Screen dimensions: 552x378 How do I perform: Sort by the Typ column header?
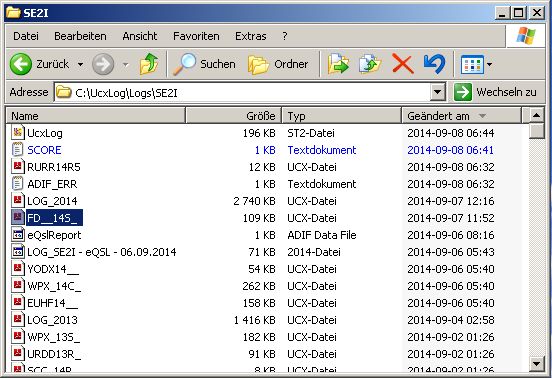[341, 116]
